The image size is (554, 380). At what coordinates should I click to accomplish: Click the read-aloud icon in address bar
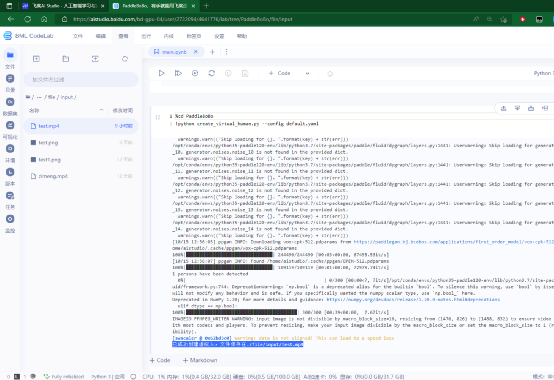coord(476,19)
